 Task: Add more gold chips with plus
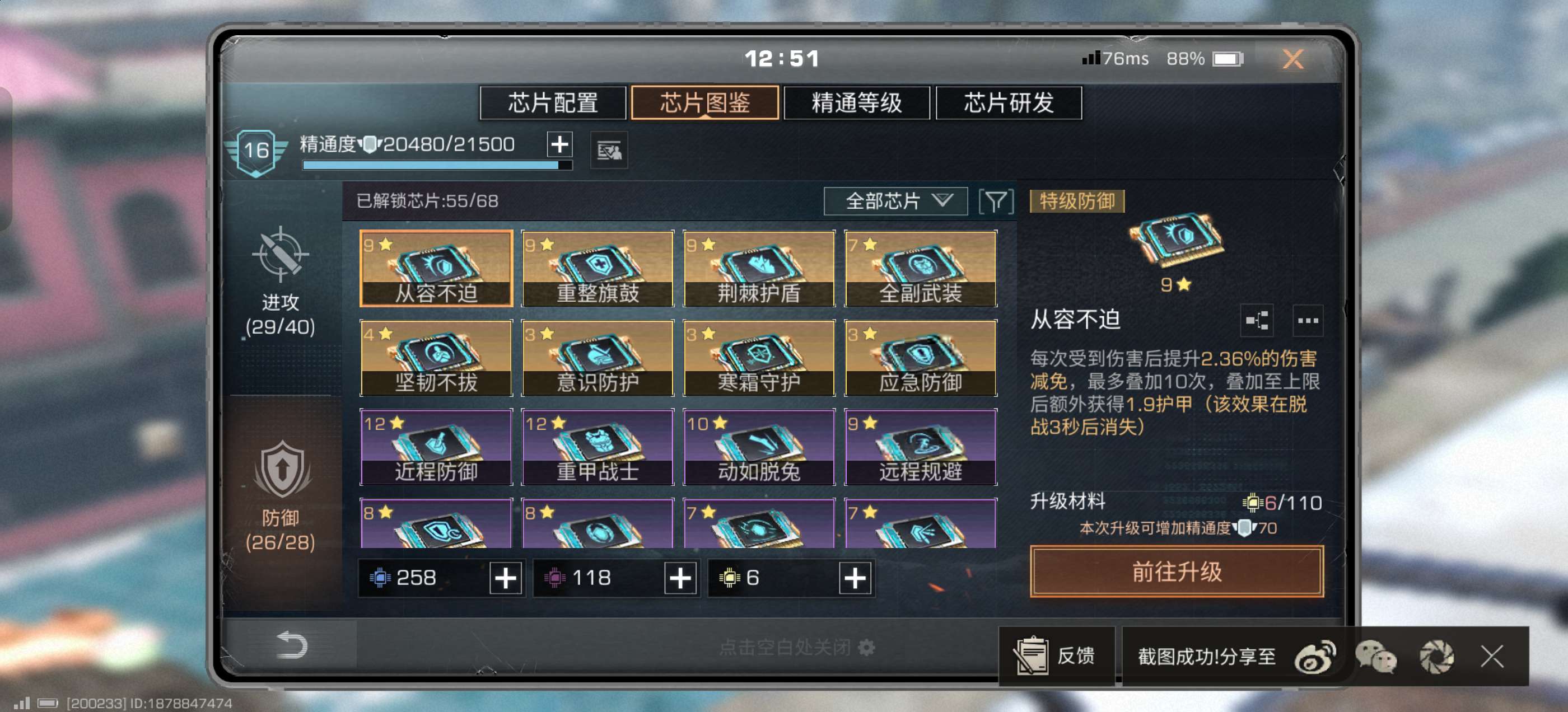(855, 578)
